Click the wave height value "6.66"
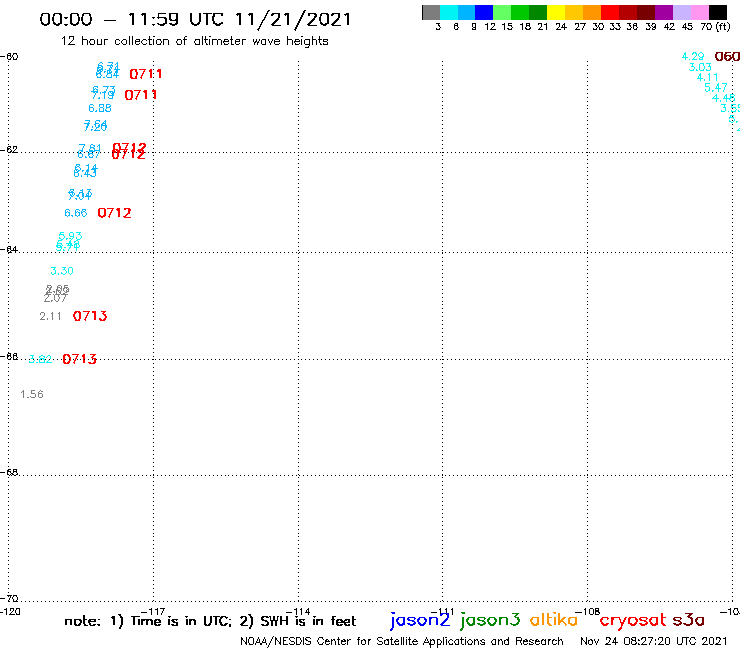This screenshot has height=650, width=740. coord(76,213)
